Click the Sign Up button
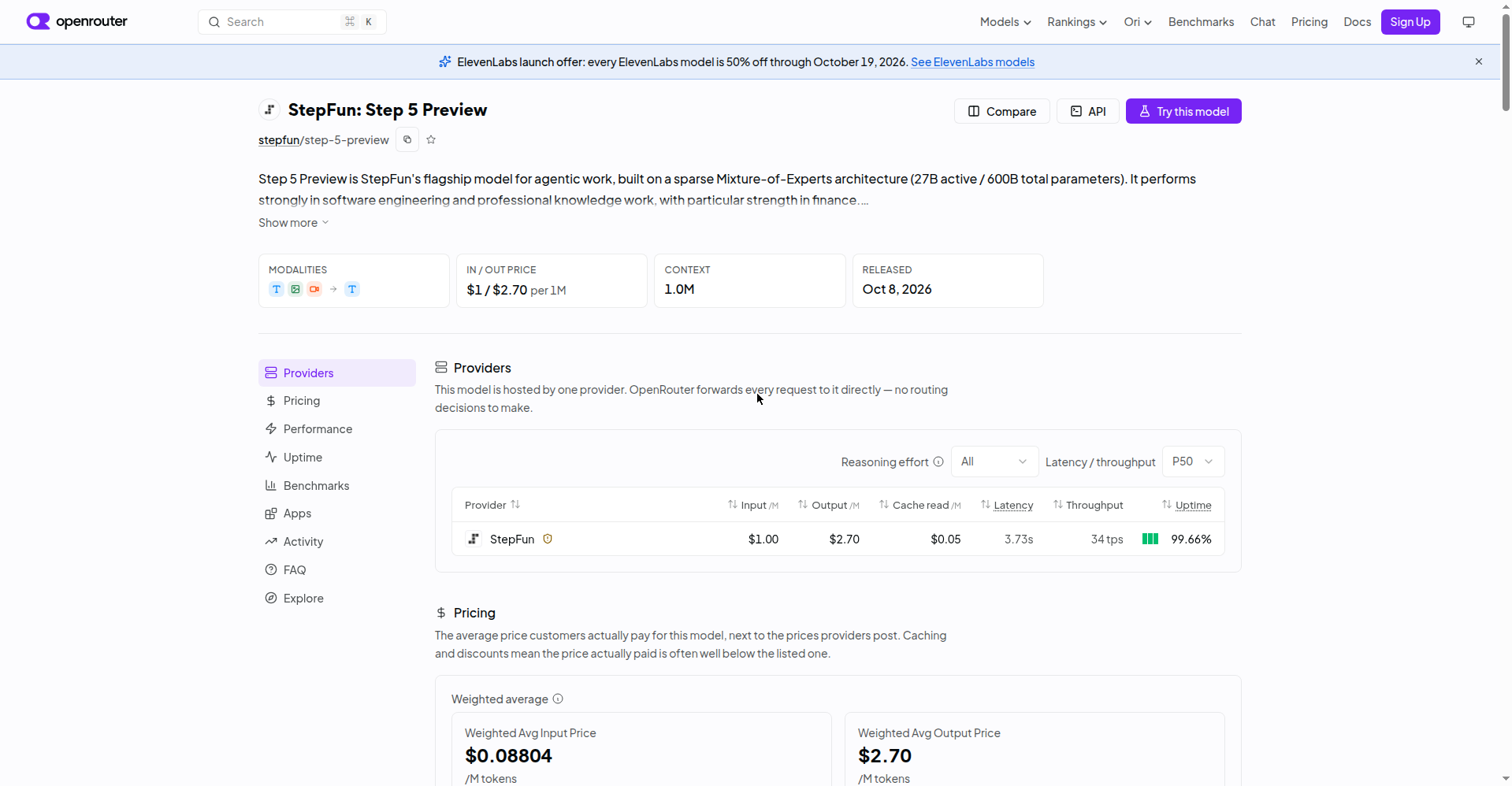 point(1410,22)
